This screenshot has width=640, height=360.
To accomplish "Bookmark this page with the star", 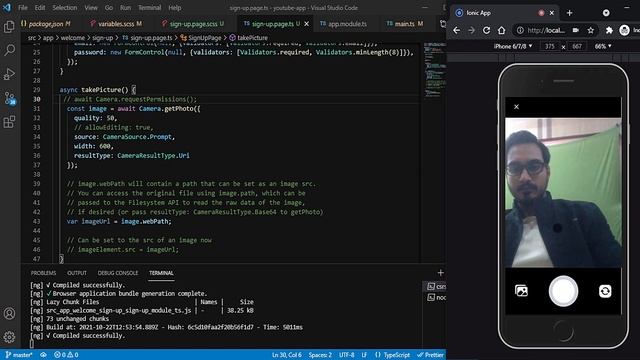I will tap(591, 30).
